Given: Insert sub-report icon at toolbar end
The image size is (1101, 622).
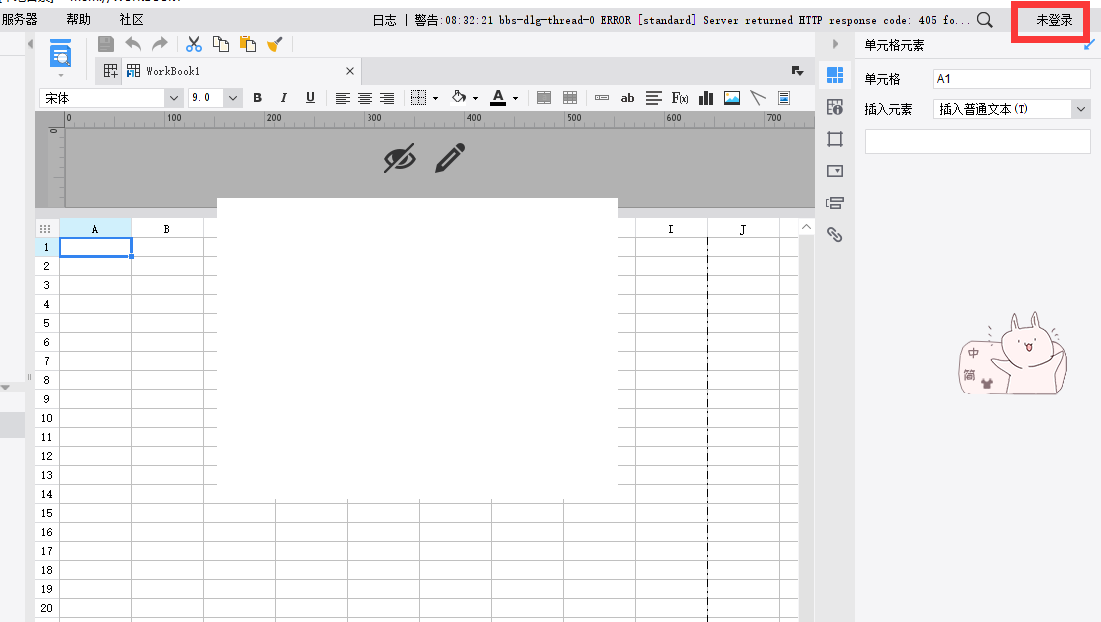Looking at the screenshot, I should 784,98.
